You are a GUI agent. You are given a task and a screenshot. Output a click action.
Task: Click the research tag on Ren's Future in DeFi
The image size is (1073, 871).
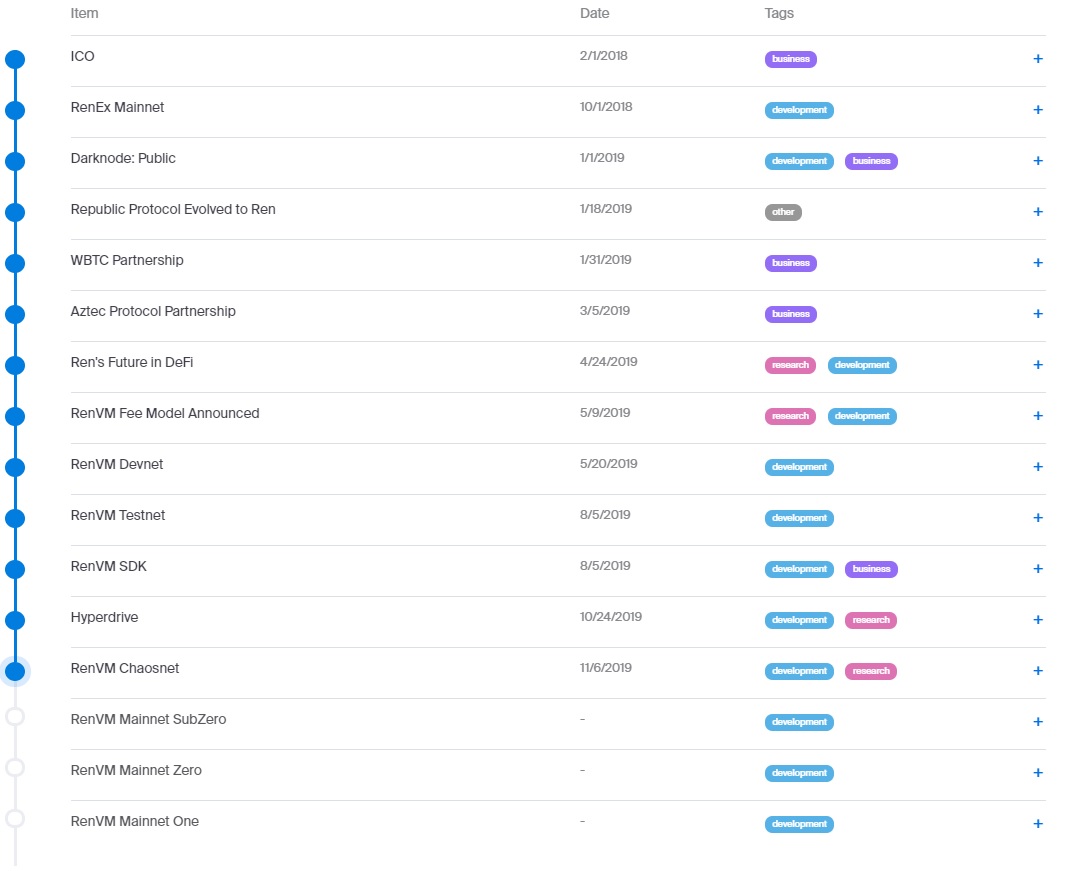[790, 365]
